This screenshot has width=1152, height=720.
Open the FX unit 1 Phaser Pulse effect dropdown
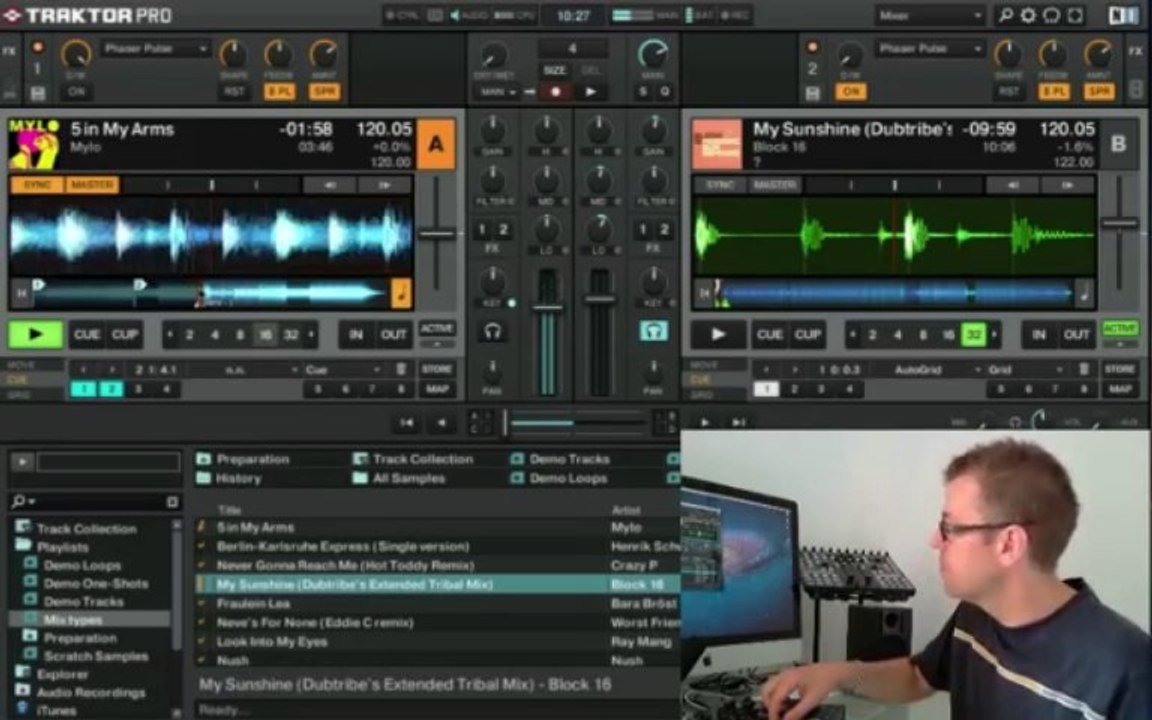click(155, 49)
